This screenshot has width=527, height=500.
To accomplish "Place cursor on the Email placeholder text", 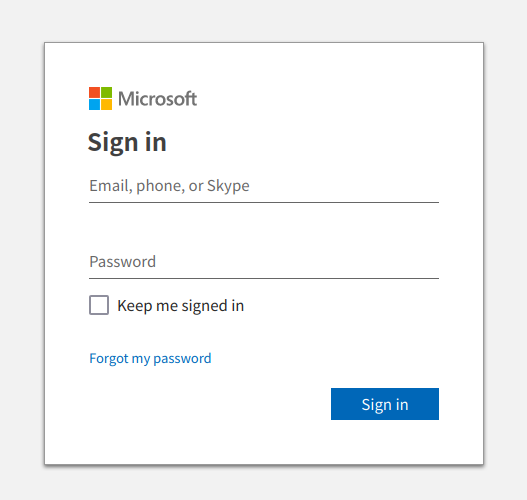I will 169,186.
